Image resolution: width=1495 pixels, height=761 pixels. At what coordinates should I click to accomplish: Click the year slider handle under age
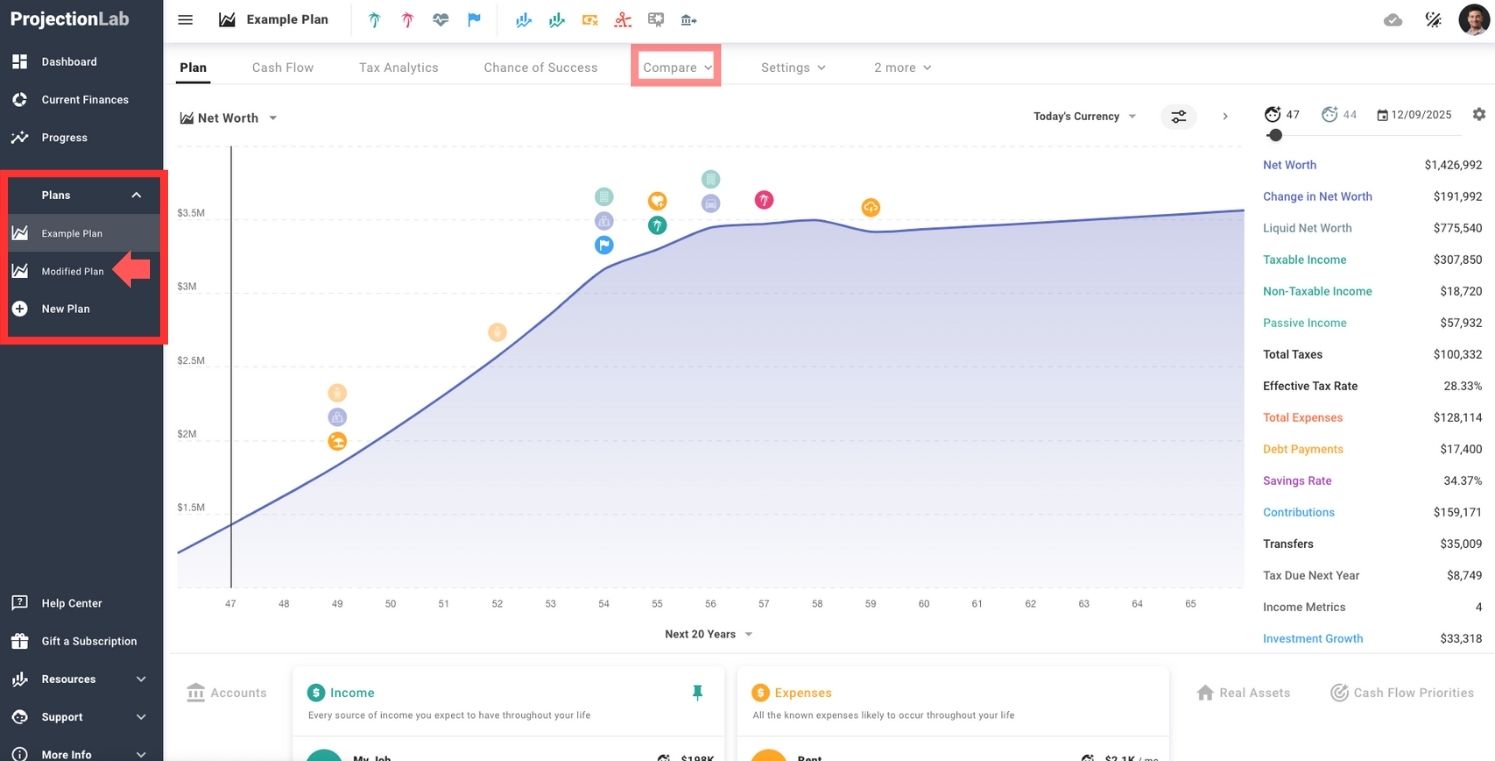click(x=1275, y=135)
